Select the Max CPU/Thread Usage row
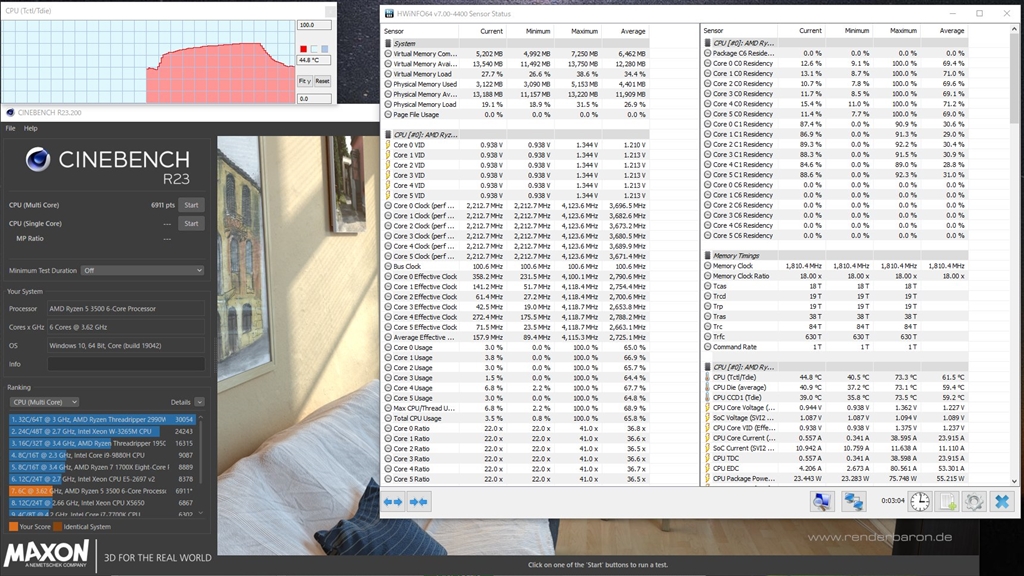 click(x=516, y=408)
